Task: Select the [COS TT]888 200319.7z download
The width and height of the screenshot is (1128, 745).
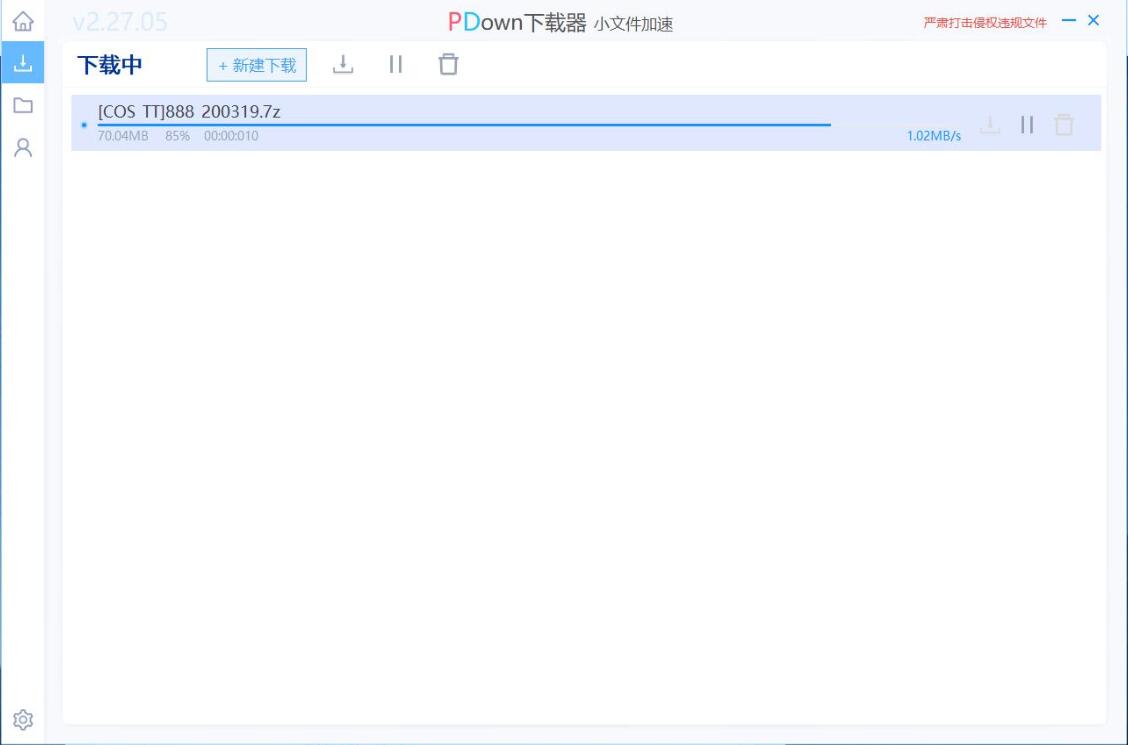Action: coord(586,123)
